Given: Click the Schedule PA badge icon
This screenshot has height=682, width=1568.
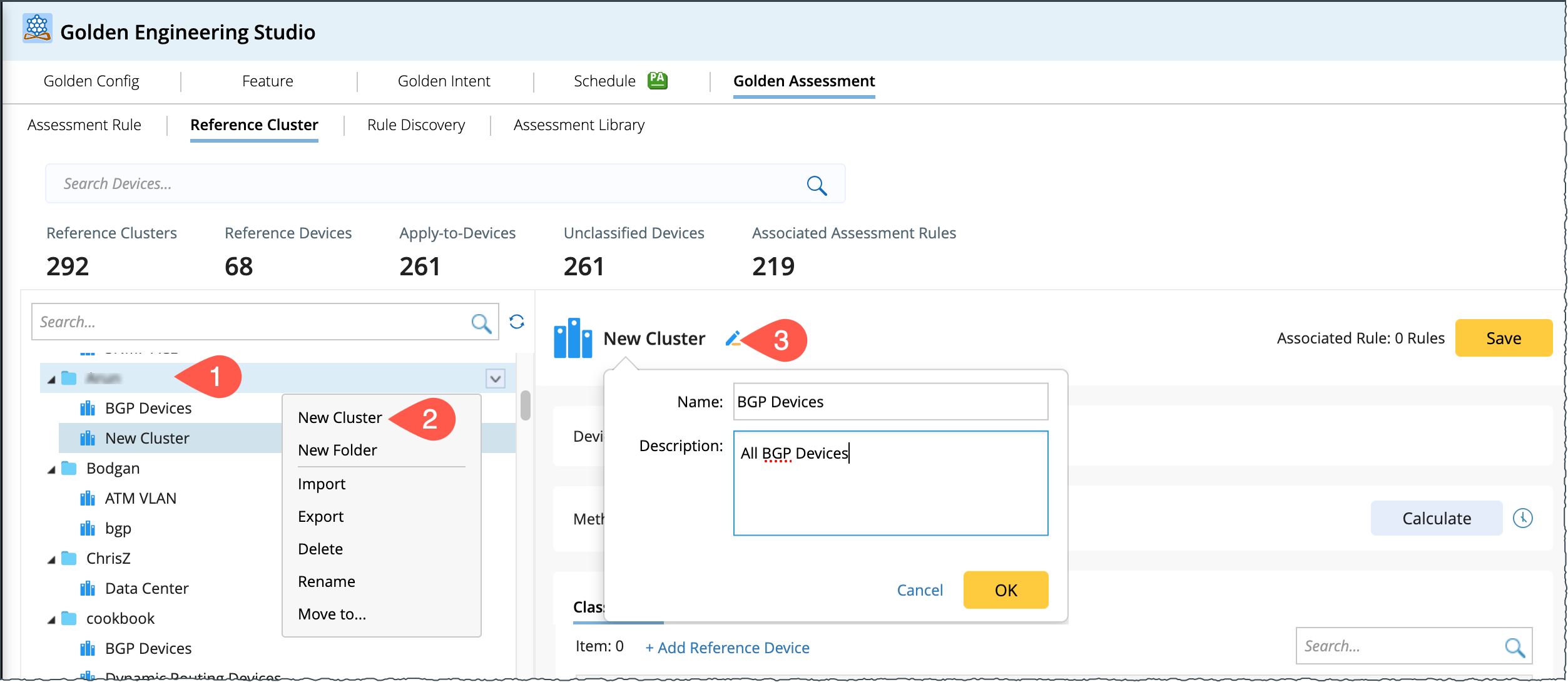Looking at the screenshot, I should (x=657, y=81).
